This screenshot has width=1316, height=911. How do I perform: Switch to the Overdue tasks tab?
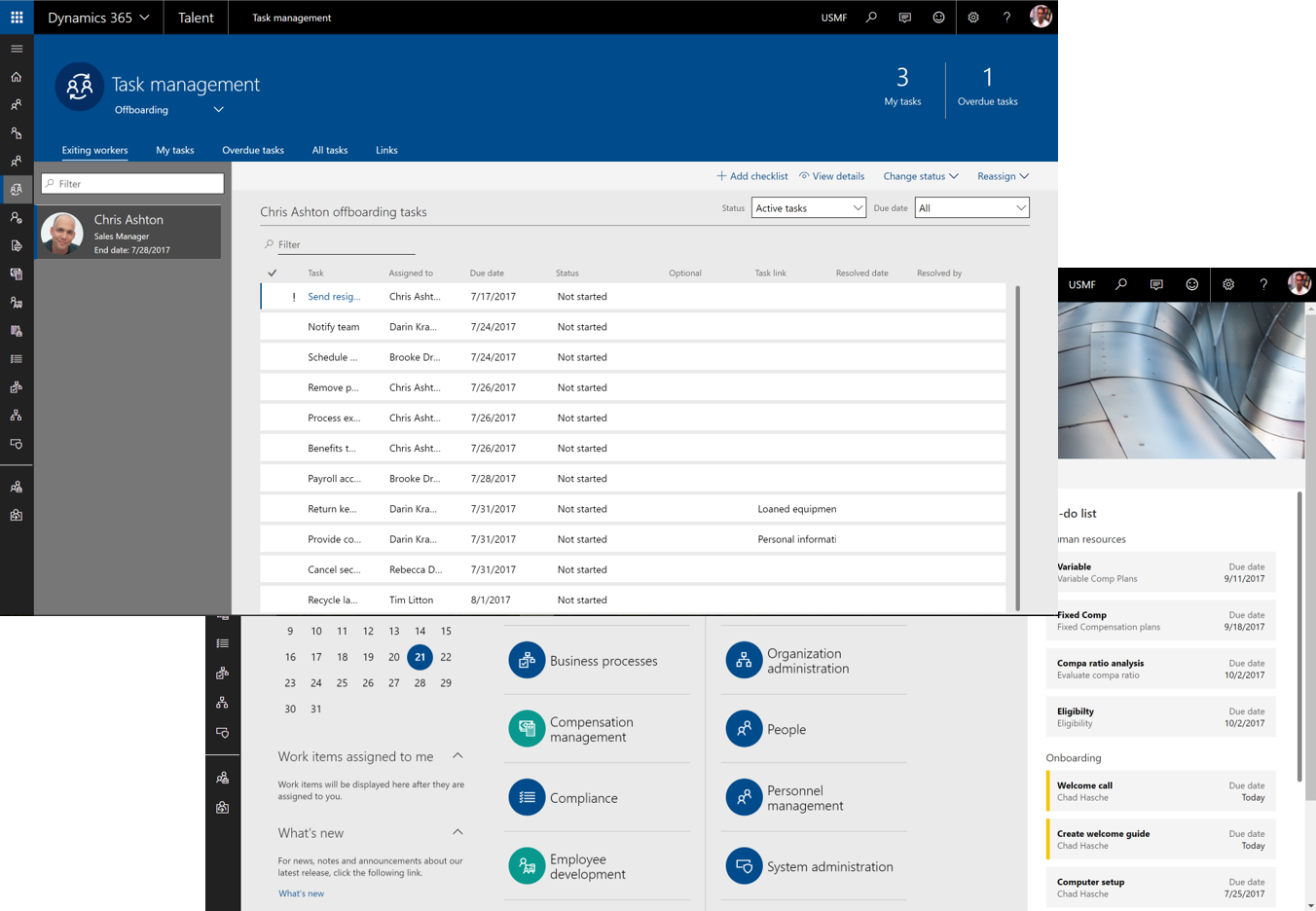253,150
